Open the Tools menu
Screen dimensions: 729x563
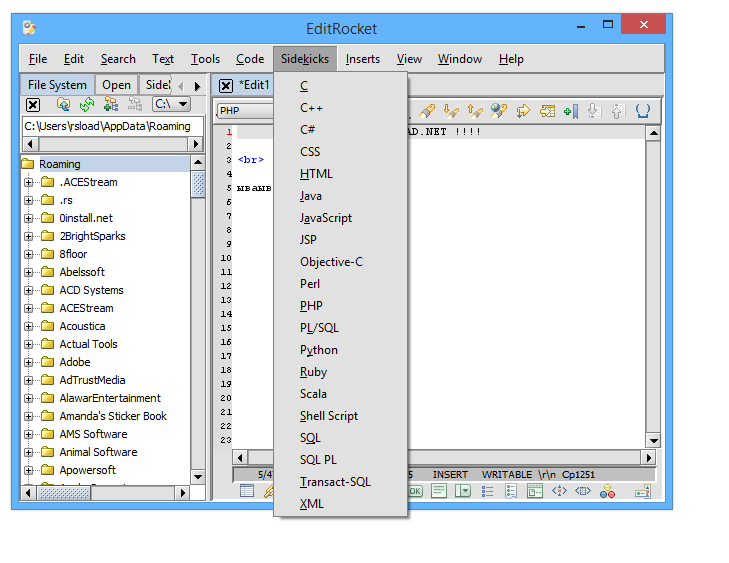(x=205, y=59)
